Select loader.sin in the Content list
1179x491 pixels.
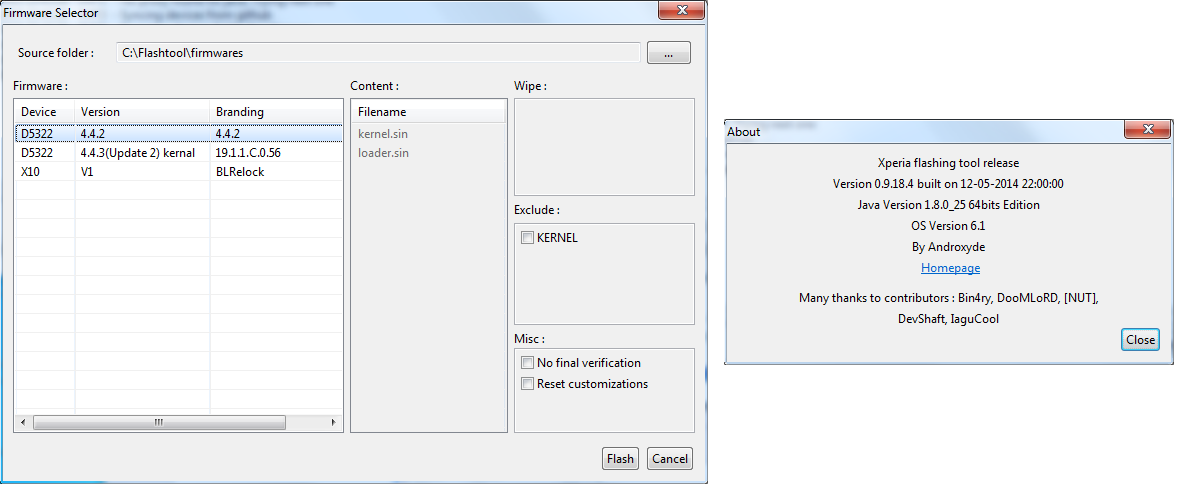(383, 153)
